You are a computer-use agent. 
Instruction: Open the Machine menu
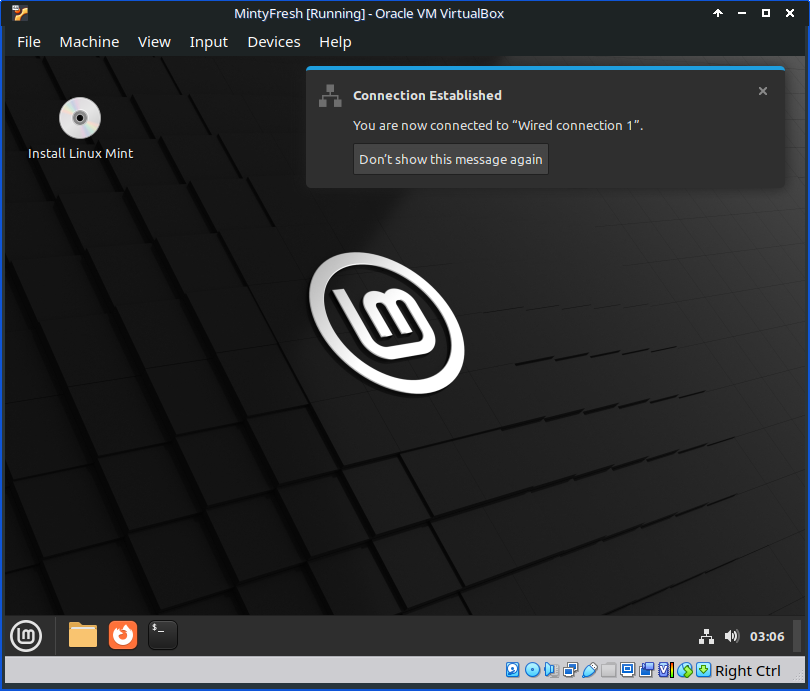(89, 42)
